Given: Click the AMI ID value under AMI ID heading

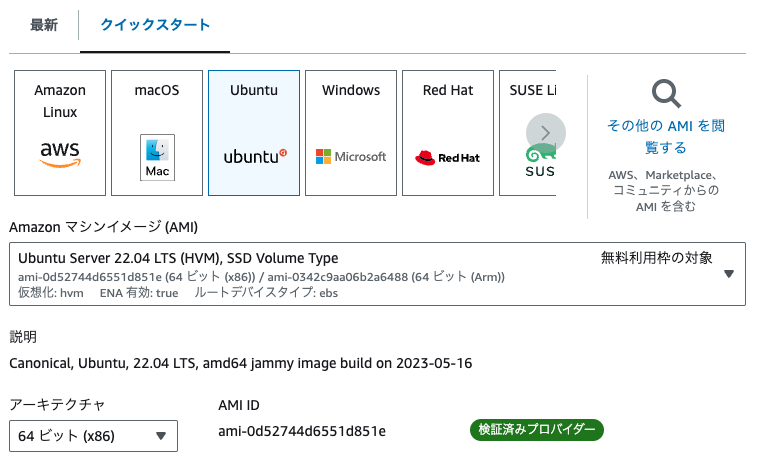Looking at the screenshot, I should click(302, 431).
